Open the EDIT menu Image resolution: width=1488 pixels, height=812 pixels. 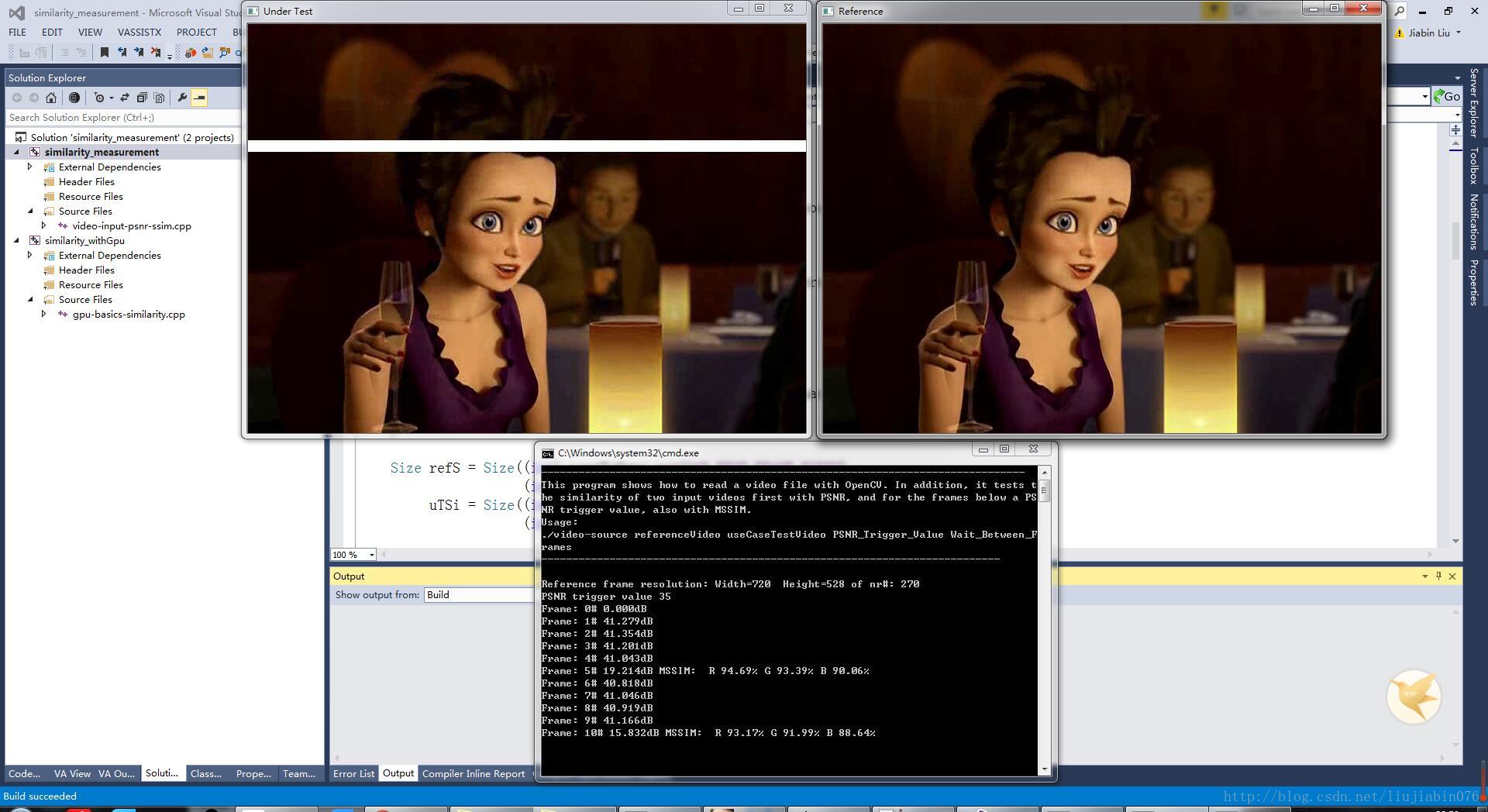pos(52,33)
